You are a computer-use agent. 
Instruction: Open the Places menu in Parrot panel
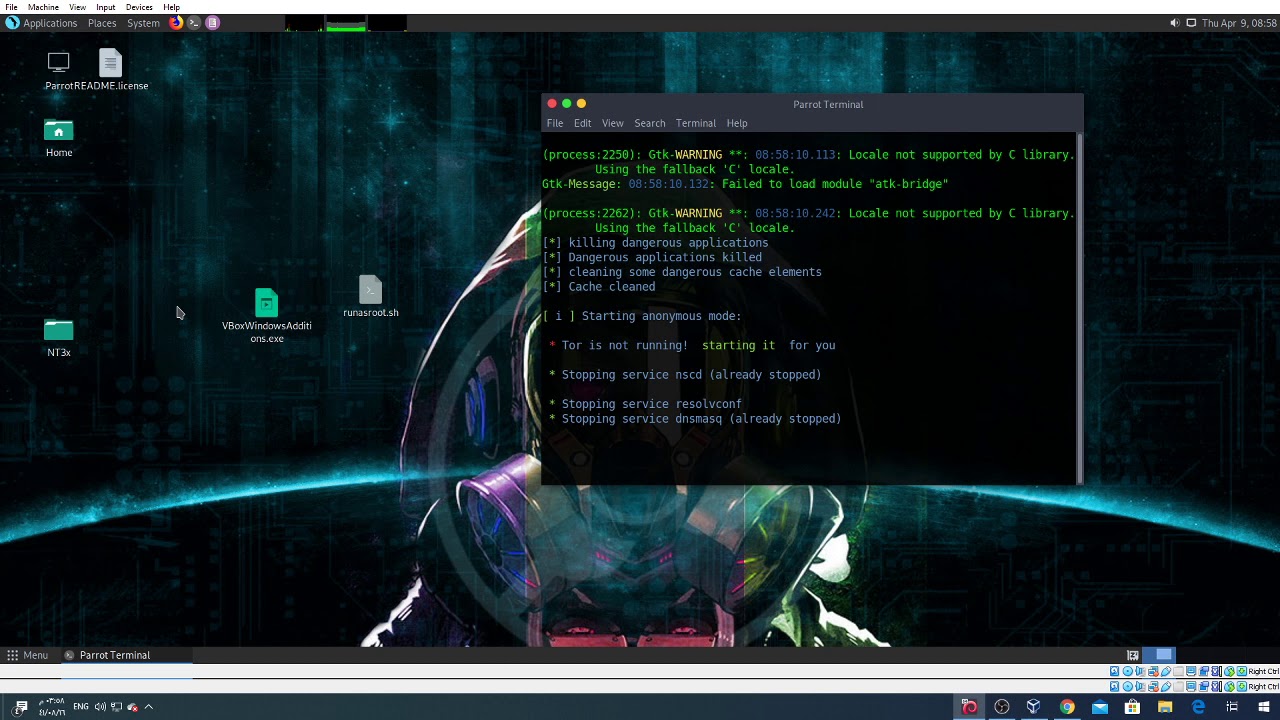(102, 23)
